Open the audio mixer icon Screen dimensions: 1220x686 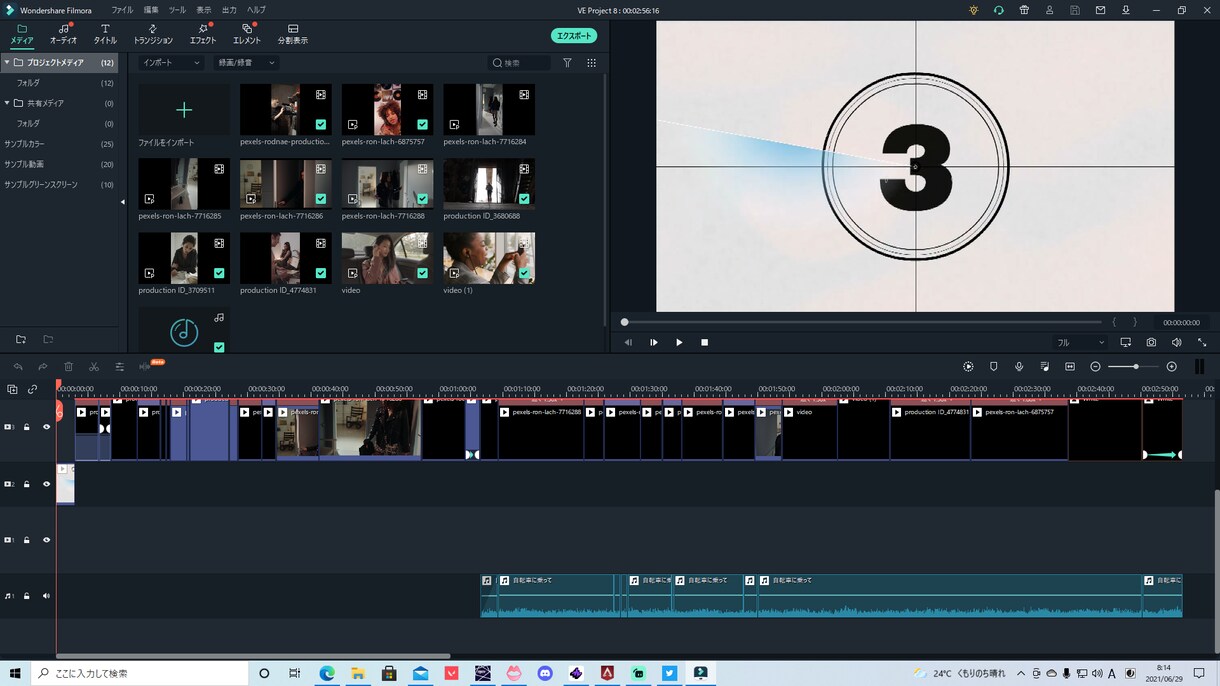pyautogui.click(x=1044, y=367)
